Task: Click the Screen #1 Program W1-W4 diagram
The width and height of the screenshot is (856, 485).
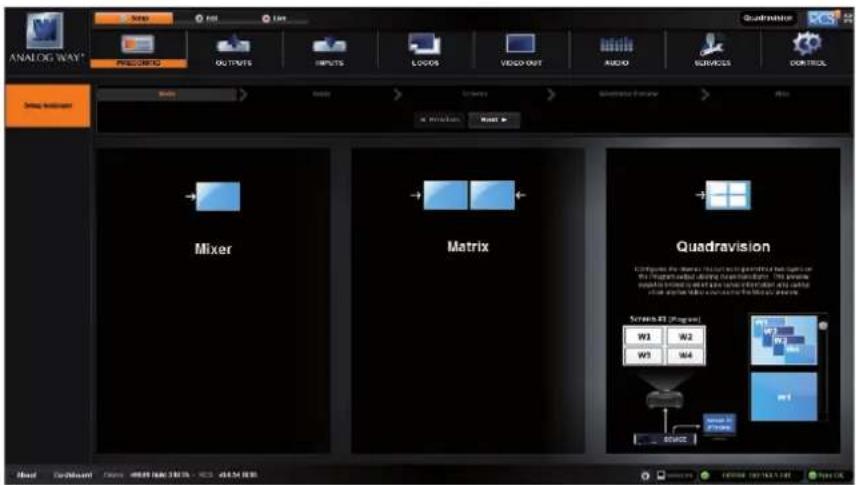Action: [x=664, y=346]
